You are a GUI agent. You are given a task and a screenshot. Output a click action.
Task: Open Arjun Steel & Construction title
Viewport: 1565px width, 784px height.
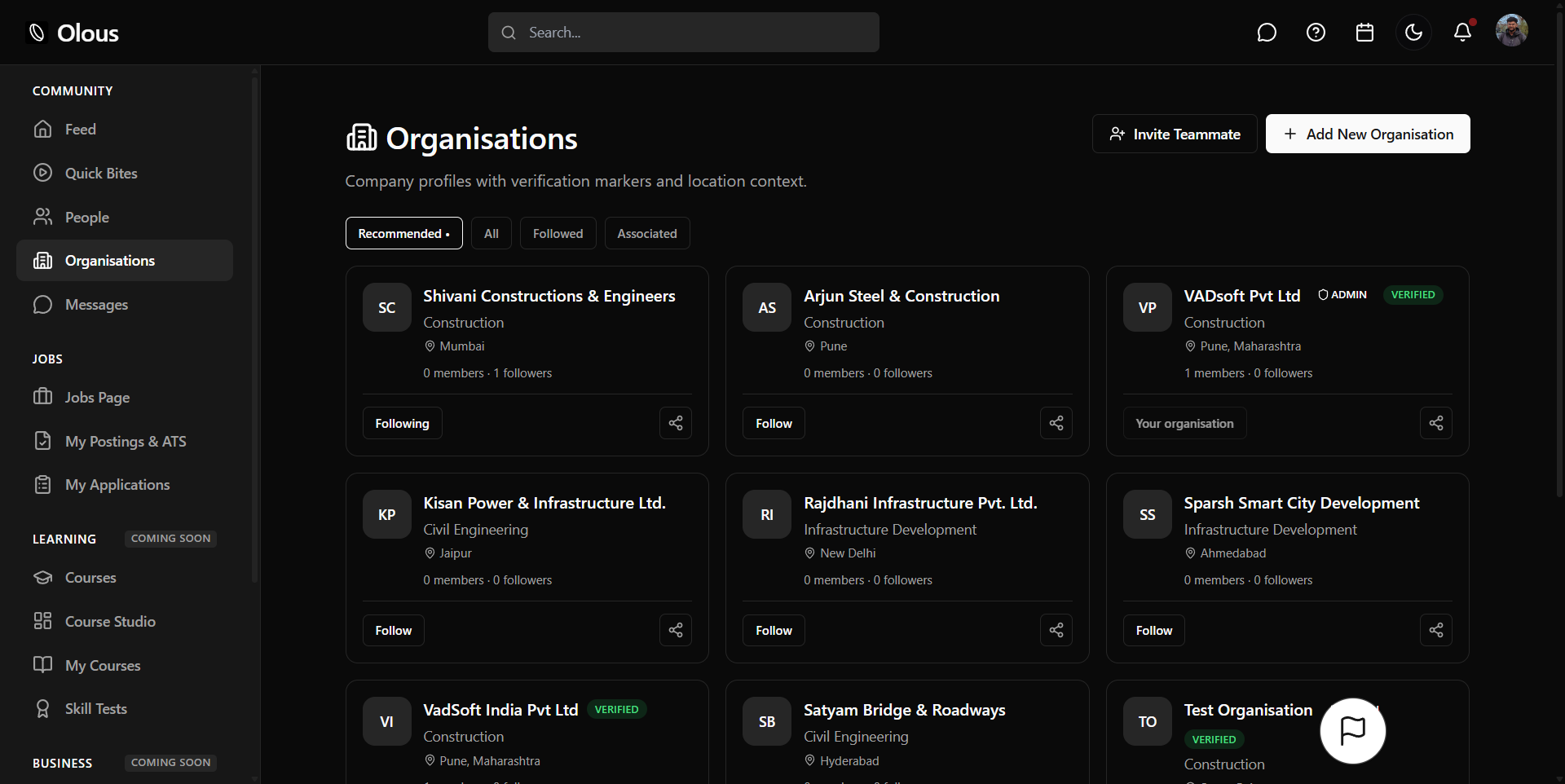[902, 296]
